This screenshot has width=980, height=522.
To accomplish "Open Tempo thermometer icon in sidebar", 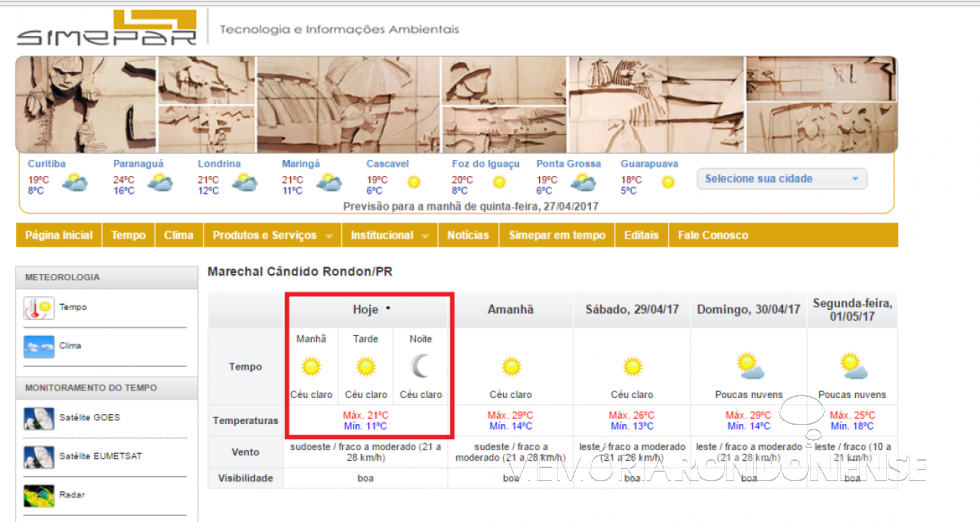I will click(x=38, y=308).
